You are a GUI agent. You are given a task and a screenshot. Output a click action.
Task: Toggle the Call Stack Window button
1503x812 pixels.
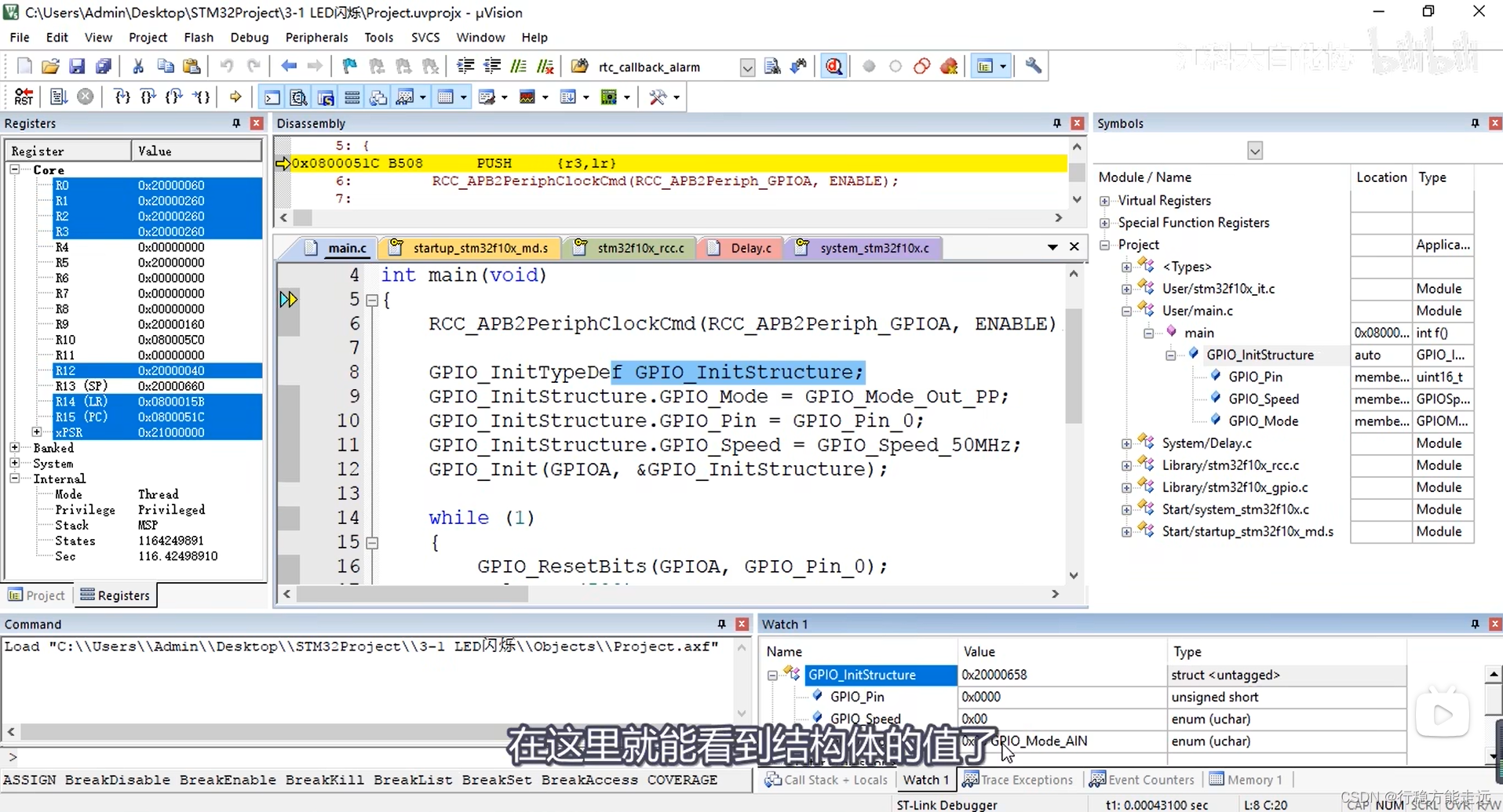point(378,97)
